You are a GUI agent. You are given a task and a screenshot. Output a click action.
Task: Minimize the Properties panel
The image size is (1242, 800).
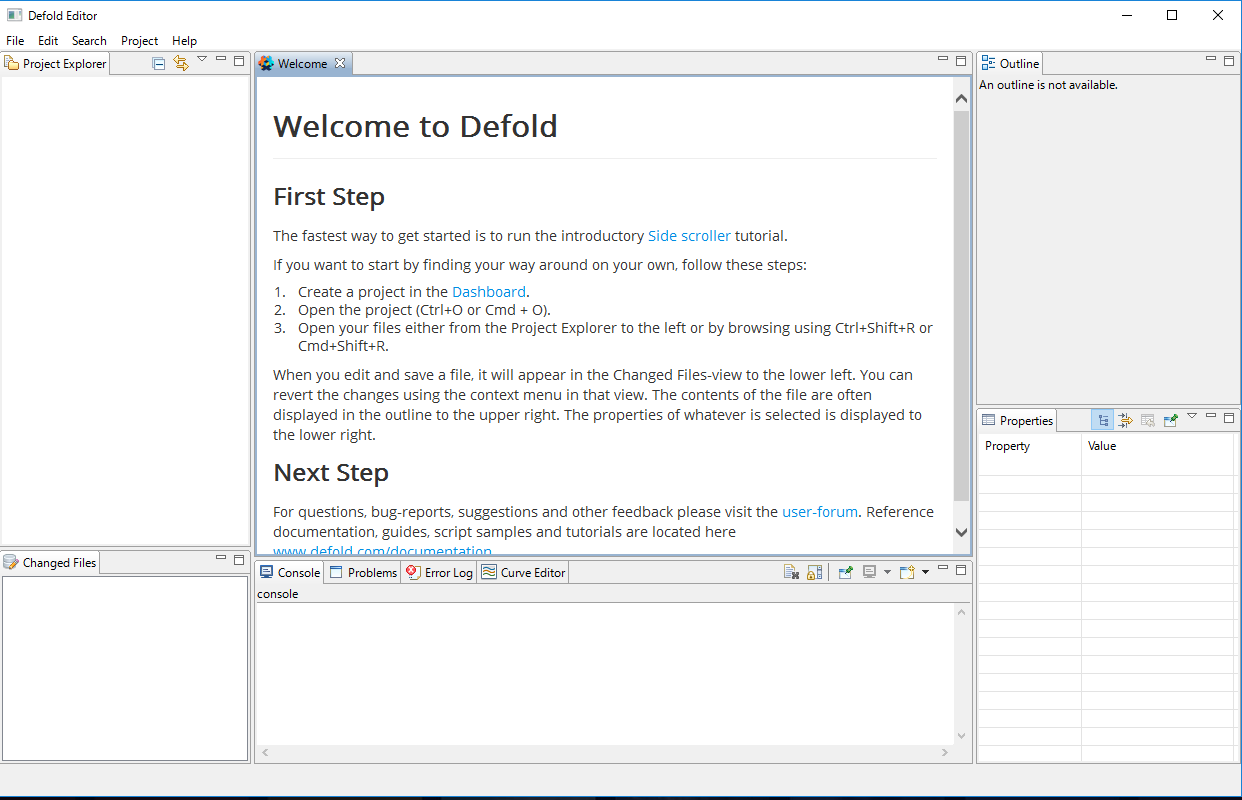tap(1211, 415)
